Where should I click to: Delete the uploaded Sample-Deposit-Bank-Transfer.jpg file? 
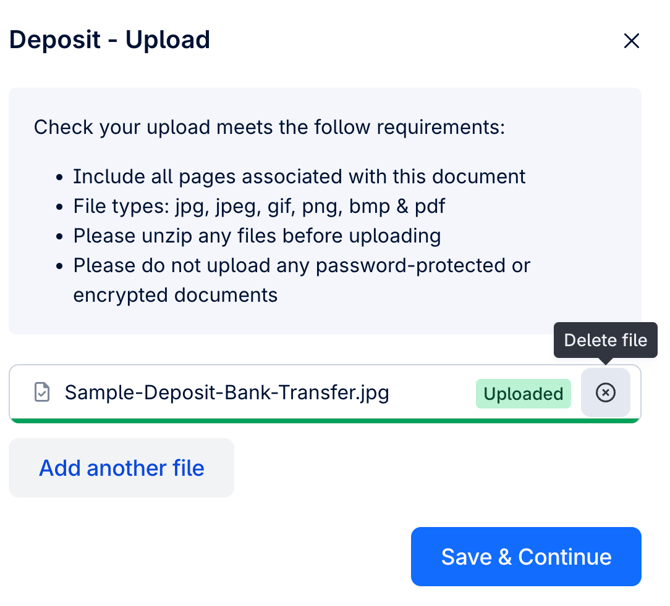[605, 392]
